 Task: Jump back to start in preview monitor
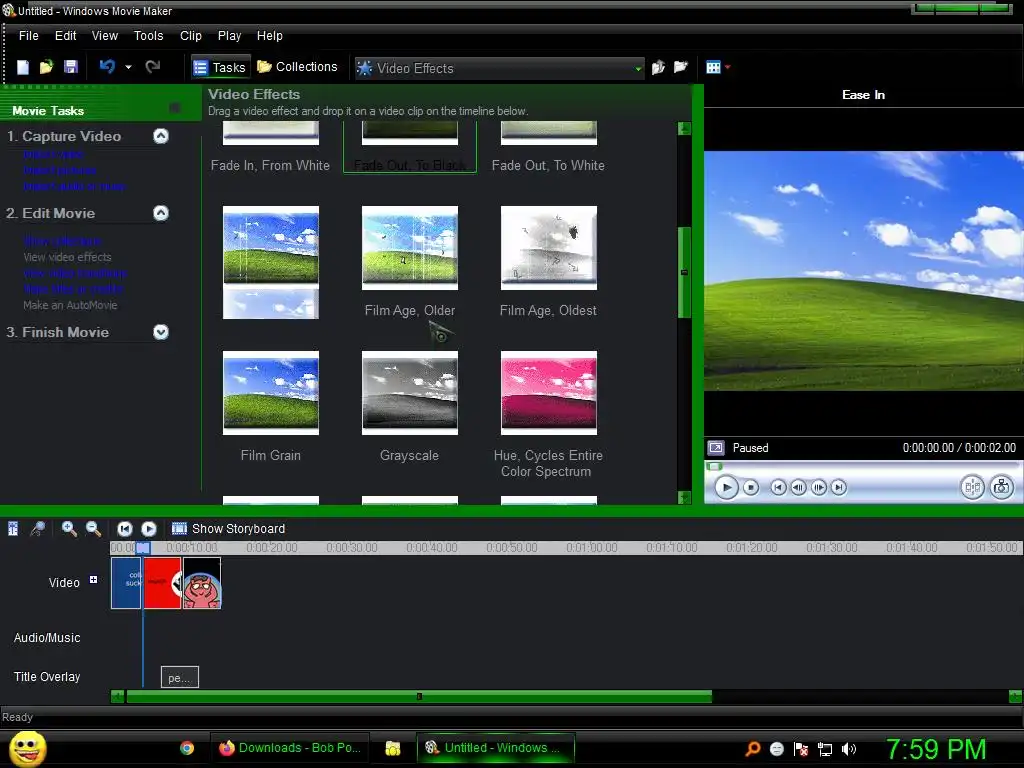coord(778,487)
